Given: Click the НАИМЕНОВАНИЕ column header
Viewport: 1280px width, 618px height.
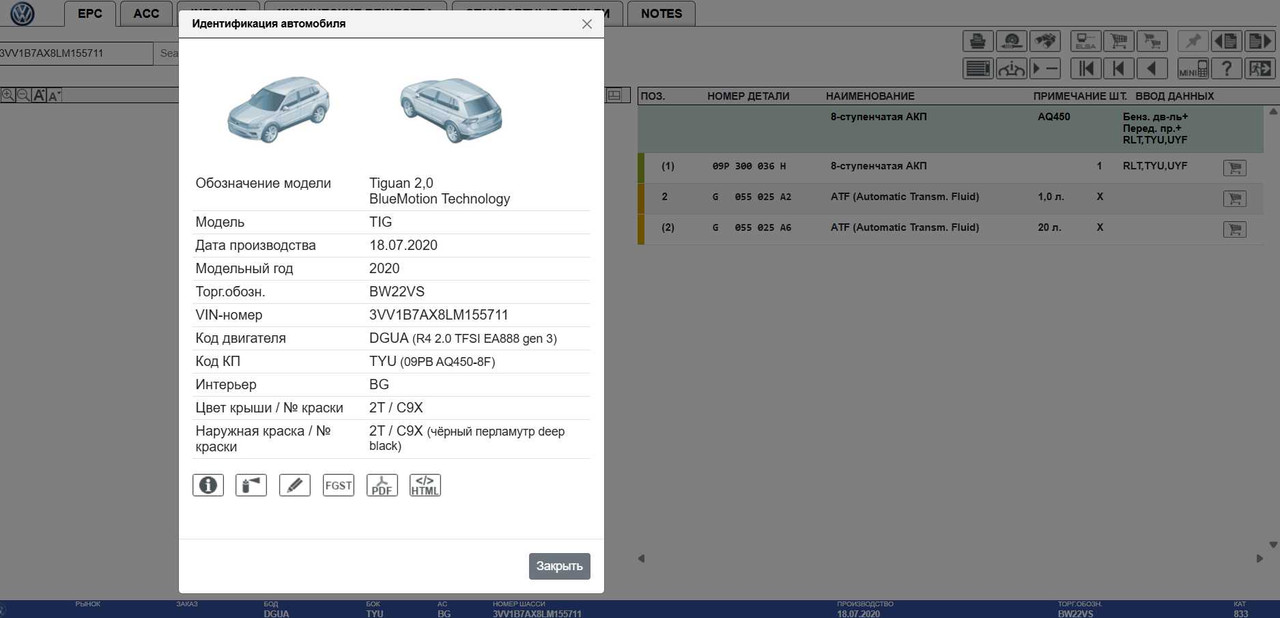Looking at the screenshot, I should (x=870, y=96).
